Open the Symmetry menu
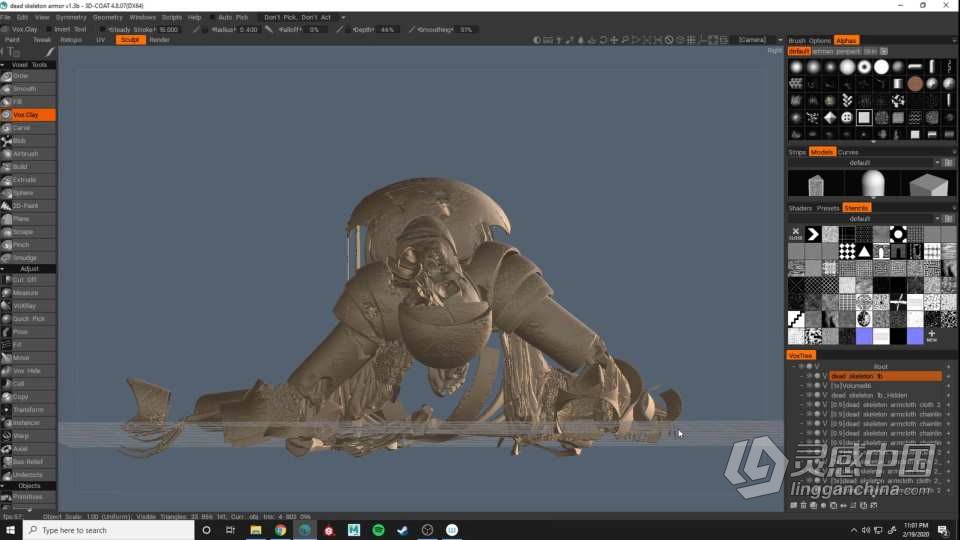Screen dimensions: 960x540 (x=71, y=17)
